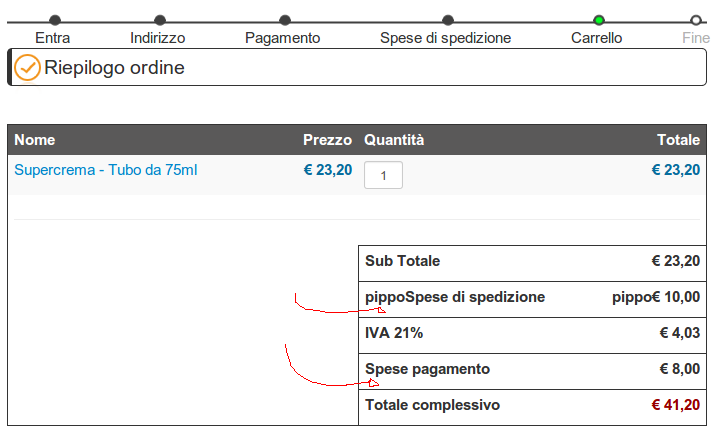Click the Totale column header
This screenshot has height=439, width=714.
tap(678, 140)
